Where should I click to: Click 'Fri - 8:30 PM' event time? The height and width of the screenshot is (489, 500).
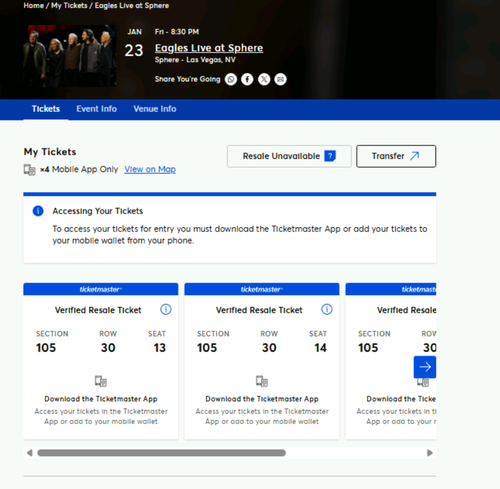click(177, 32)
